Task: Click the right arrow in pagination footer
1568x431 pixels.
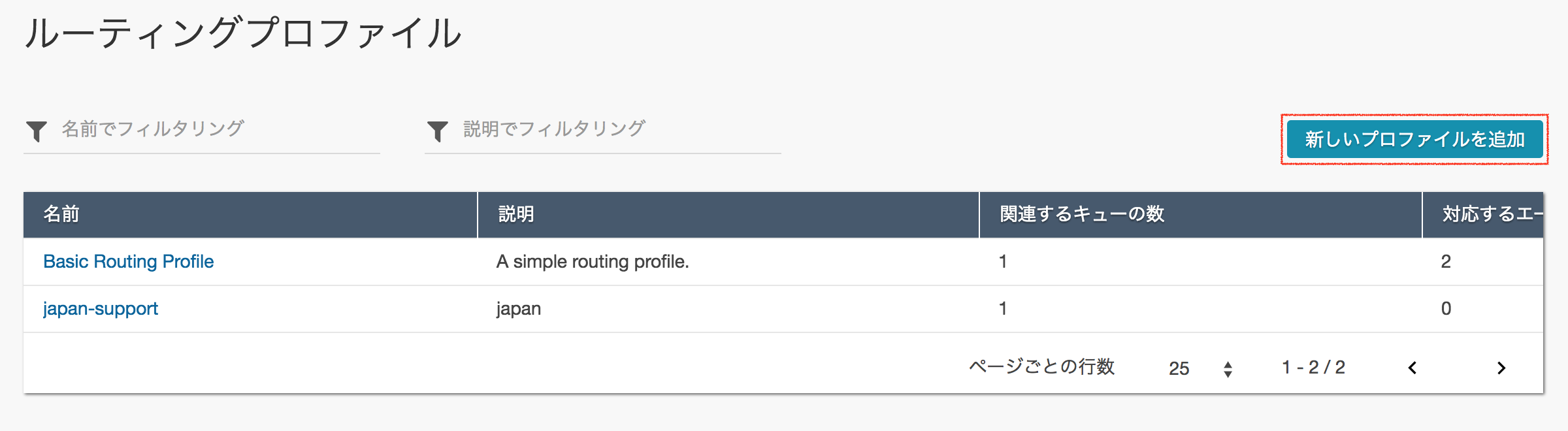Action: (1498, 368)
